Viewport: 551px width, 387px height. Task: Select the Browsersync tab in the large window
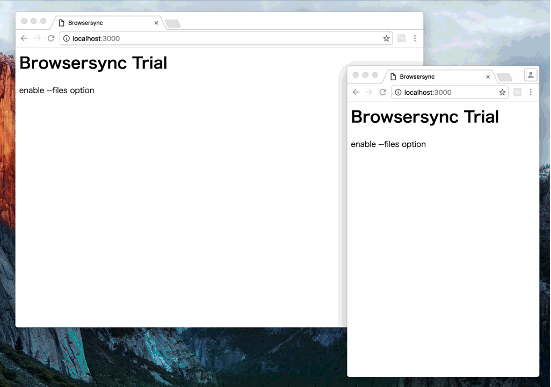[x=107, y=23]
